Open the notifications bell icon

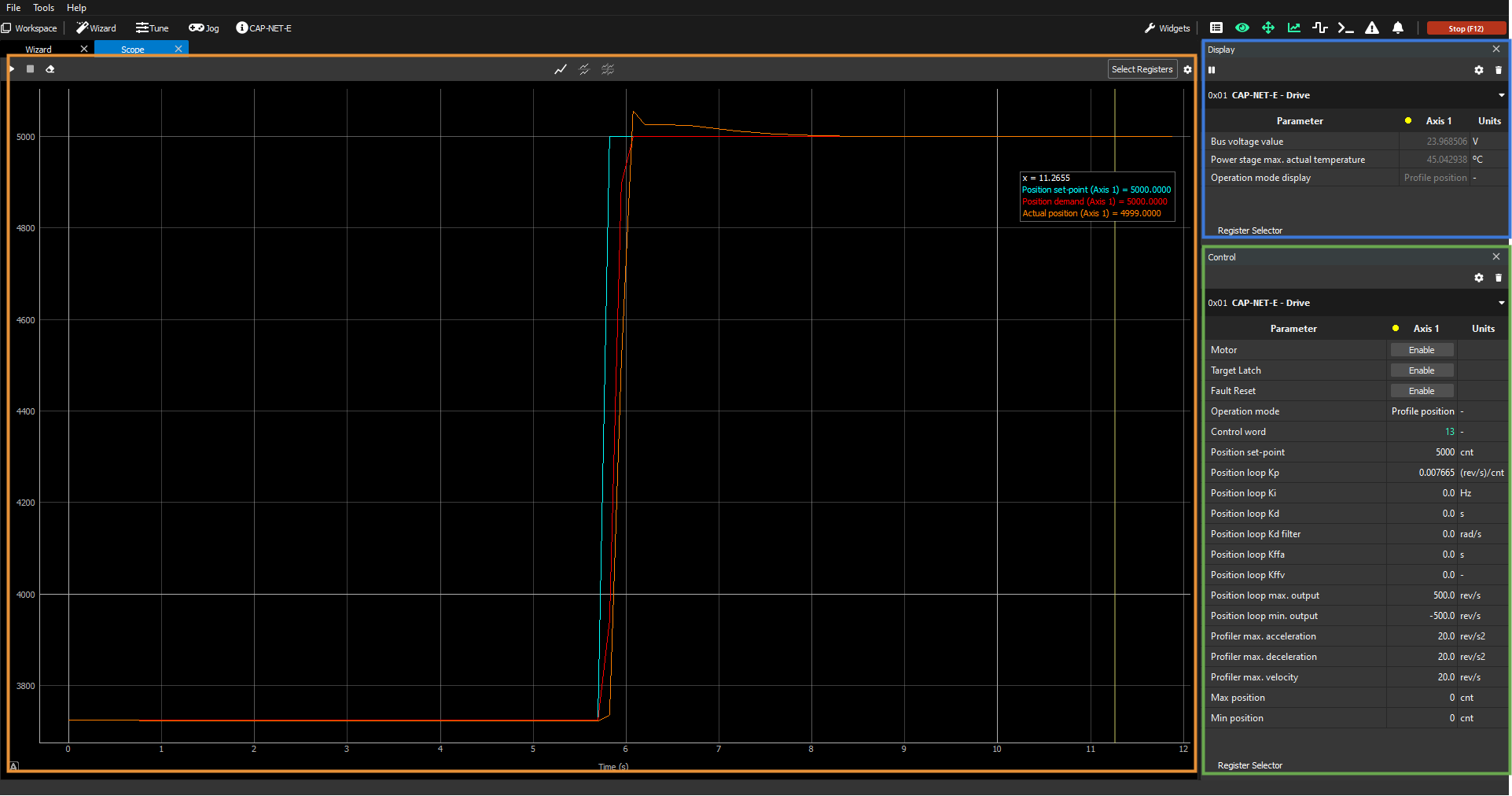pyautogui.click(x=1398, y=28)
